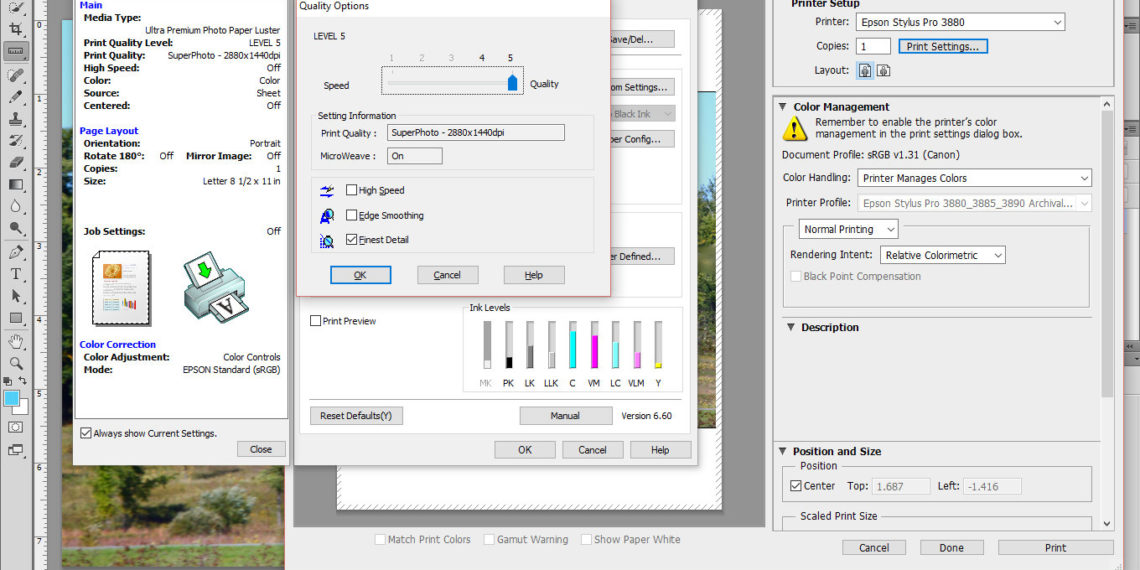Click Cancel in the Quality Options dialog
This screenshot has height=570, width=1140.
(447, 275)
